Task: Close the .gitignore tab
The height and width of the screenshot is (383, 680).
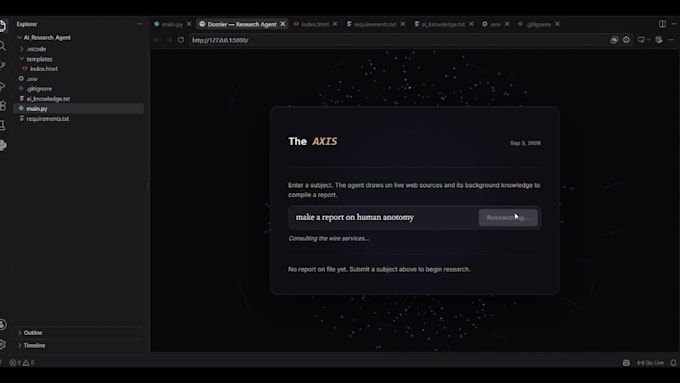Action: [557, 24]
